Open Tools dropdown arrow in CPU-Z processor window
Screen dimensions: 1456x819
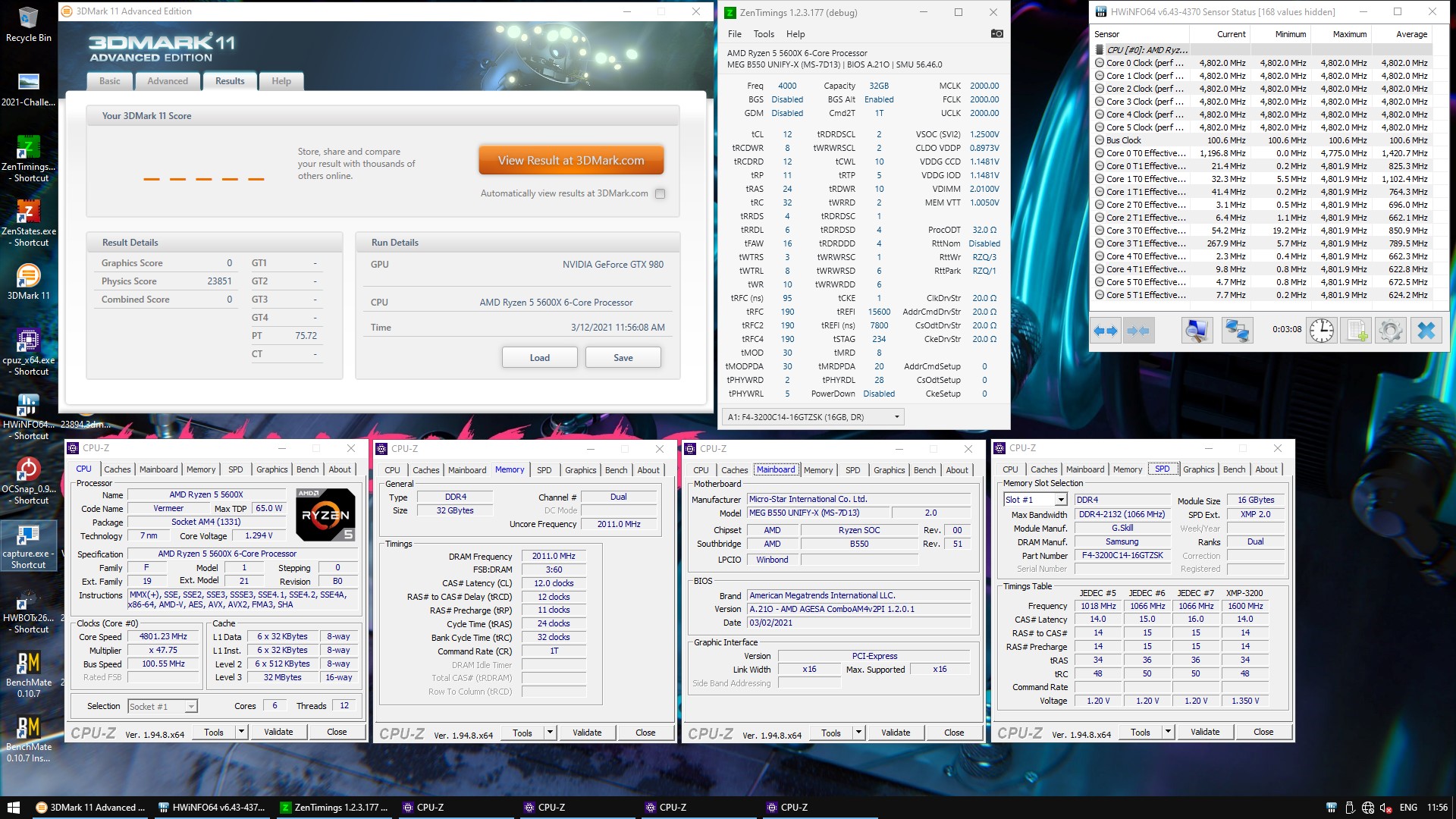242,732
